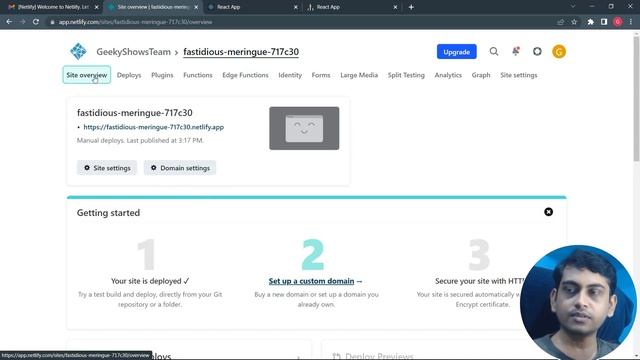Close the Site overview browser tab
Viewport: 640px width, 360px height.
click(196, 7)
